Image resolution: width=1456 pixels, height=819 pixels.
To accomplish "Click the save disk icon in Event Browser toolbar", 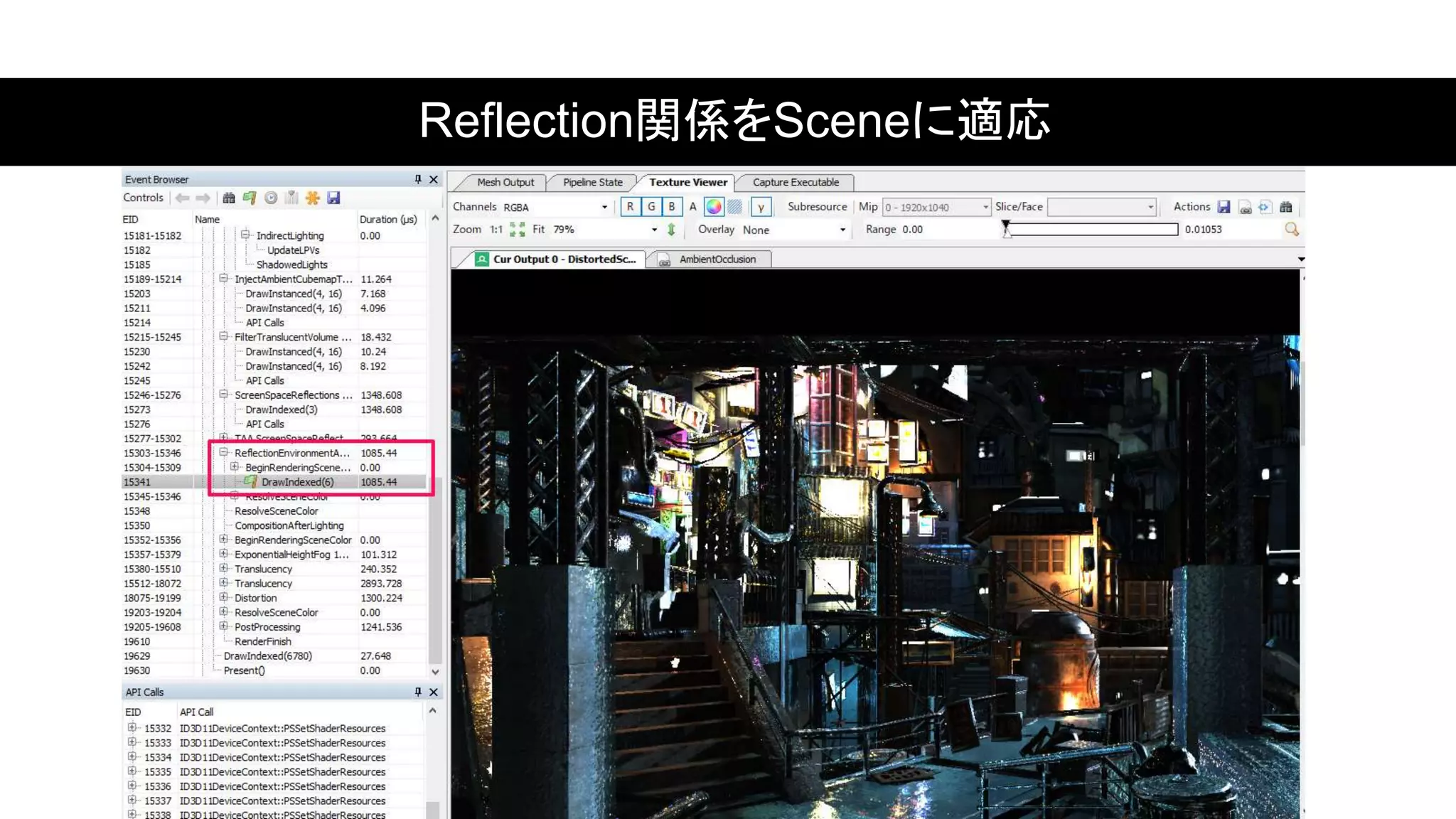I will [x=333, y=198].
